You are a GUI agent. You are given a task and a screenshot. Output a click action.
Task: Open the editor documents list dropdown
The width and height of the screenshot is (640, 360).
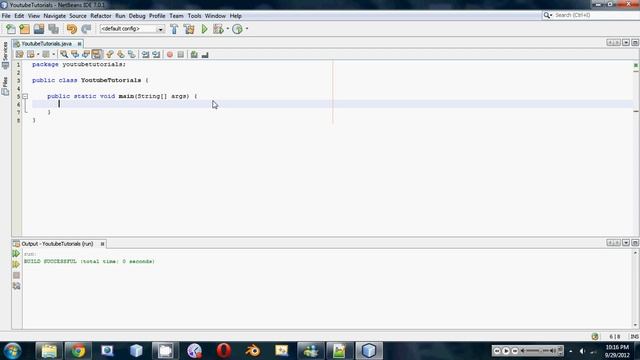point(626,42)
